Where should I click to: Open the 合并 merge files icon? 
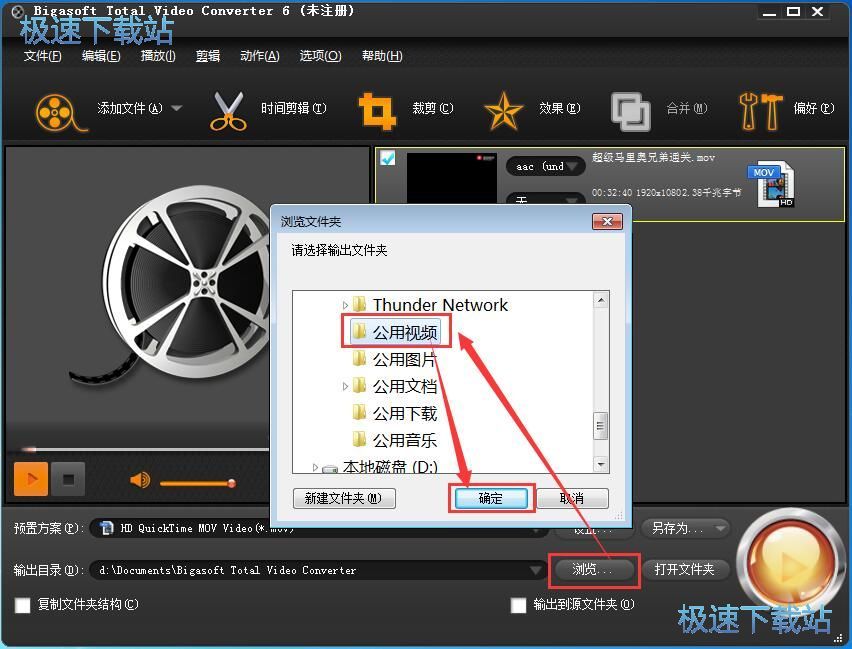631,110
